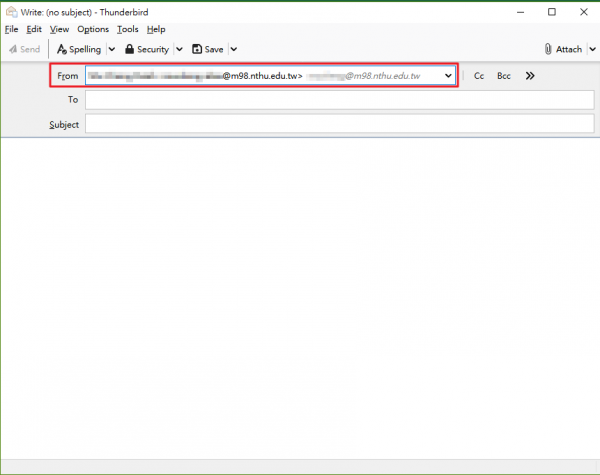
Task: Expand the Spelling dropdown arrow
Action: 111,49
